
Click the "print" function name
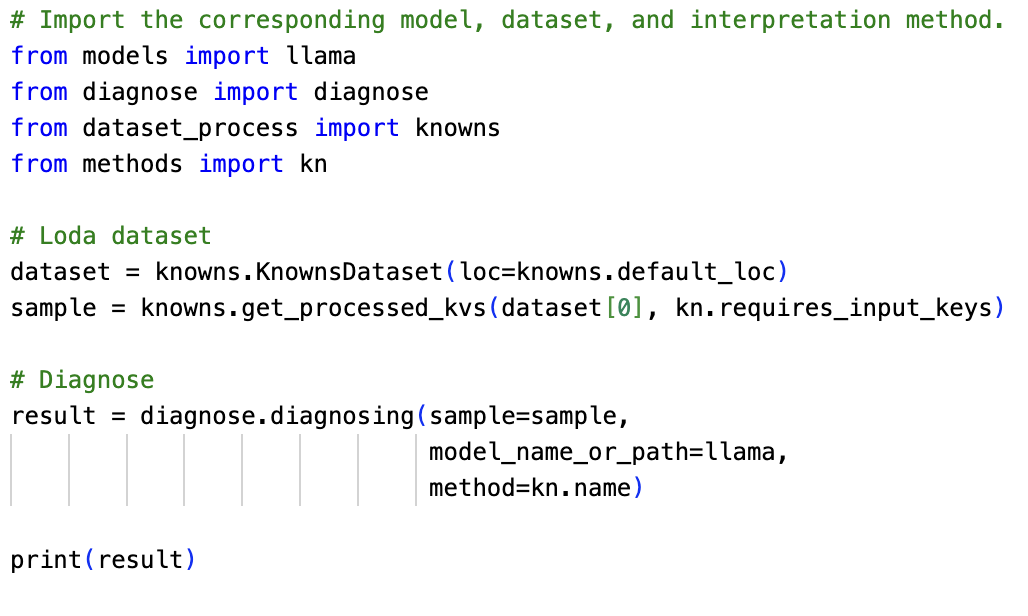[46, 560]
